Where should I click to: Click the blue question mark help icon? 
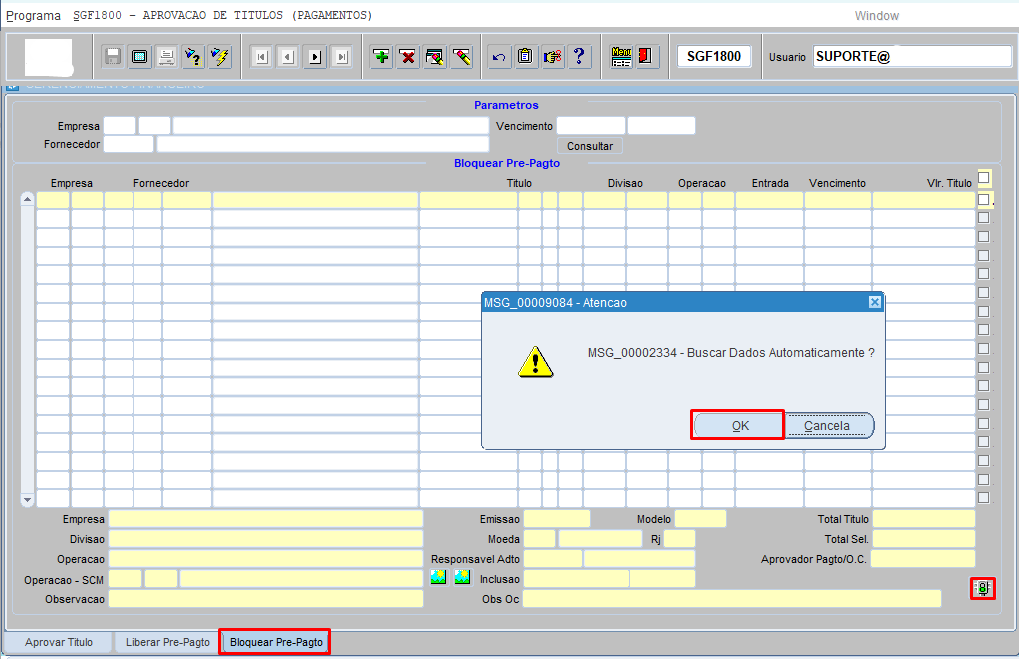[x=578, y=57]
